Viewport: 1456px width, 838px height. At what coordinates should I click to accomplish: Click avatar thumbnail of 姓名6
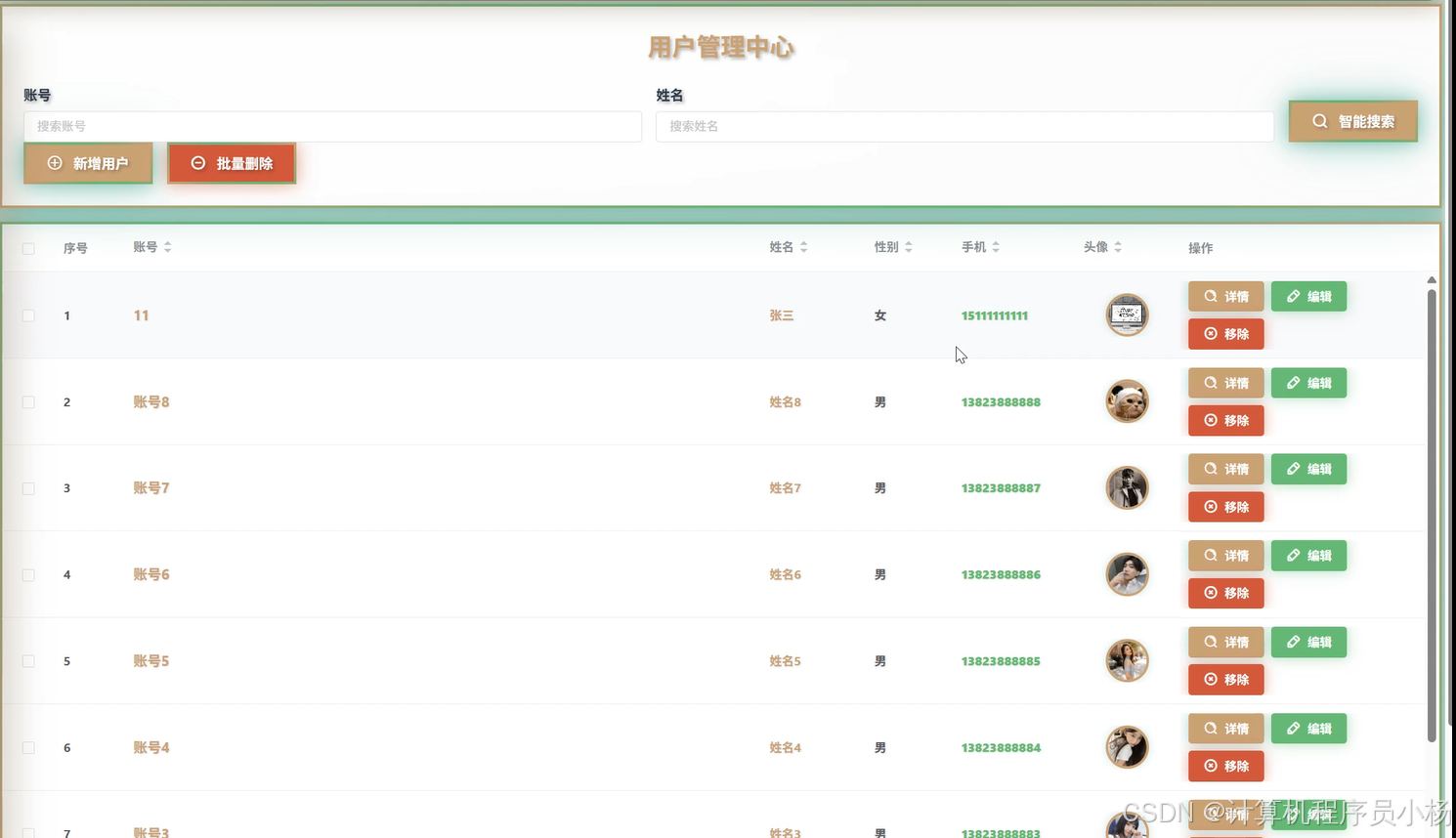(1127, 574)
